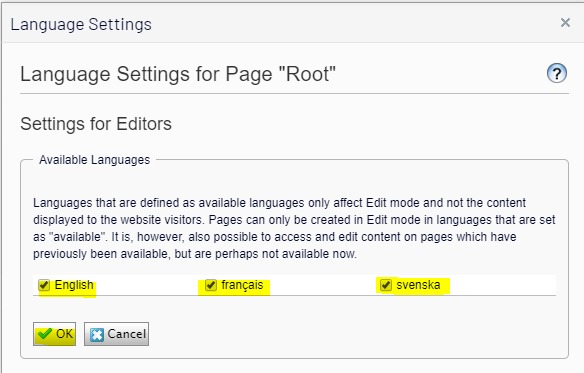Toggle the français language checkbox
Screen dimensions: 584x373
[x=211, y=285]
